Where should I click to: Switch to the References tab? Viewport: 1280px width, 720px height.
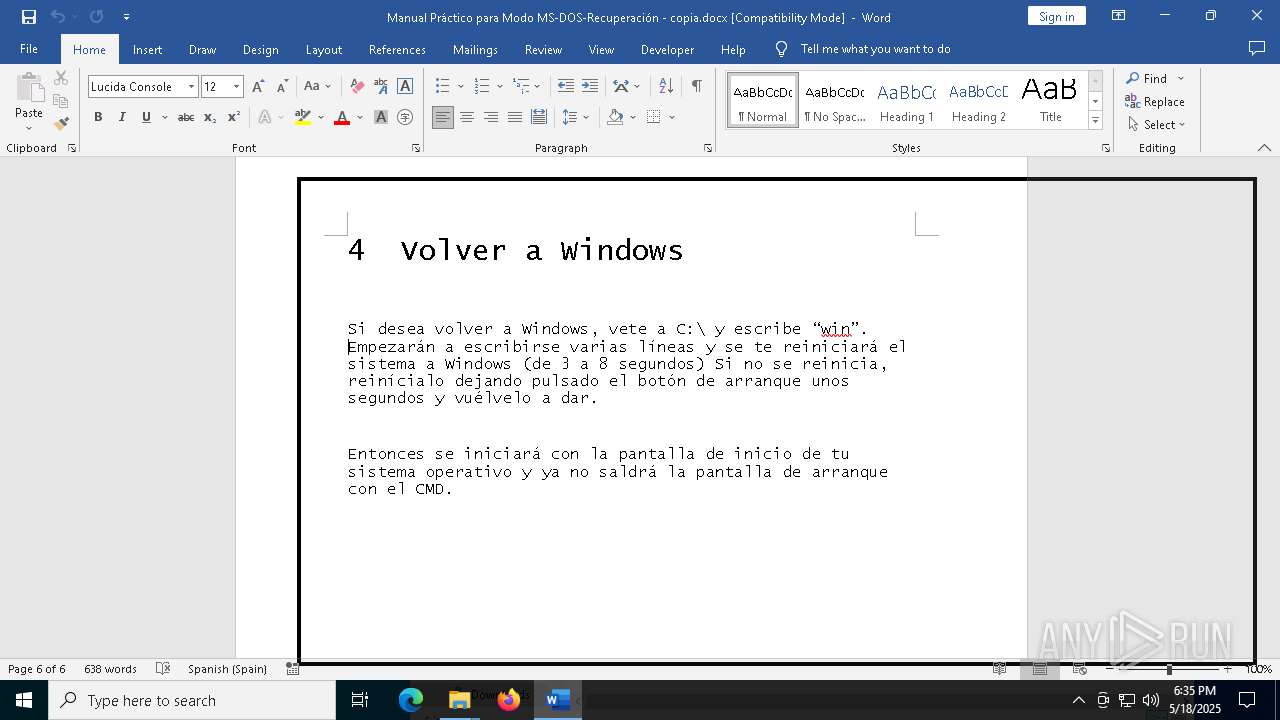click(397, 49)
